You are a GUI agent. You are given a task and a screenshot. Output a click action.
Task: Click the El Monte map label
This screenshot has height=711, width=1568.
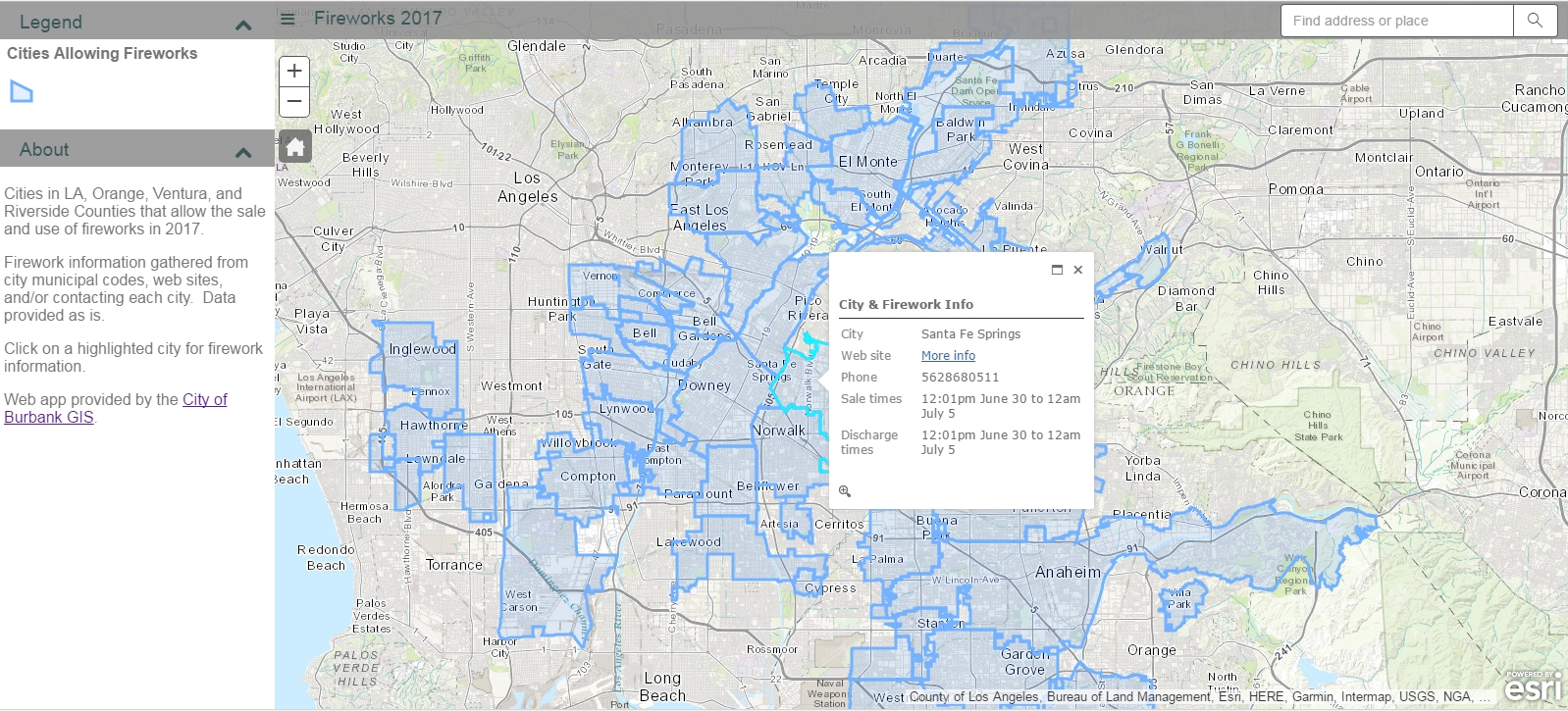(868, 162)
